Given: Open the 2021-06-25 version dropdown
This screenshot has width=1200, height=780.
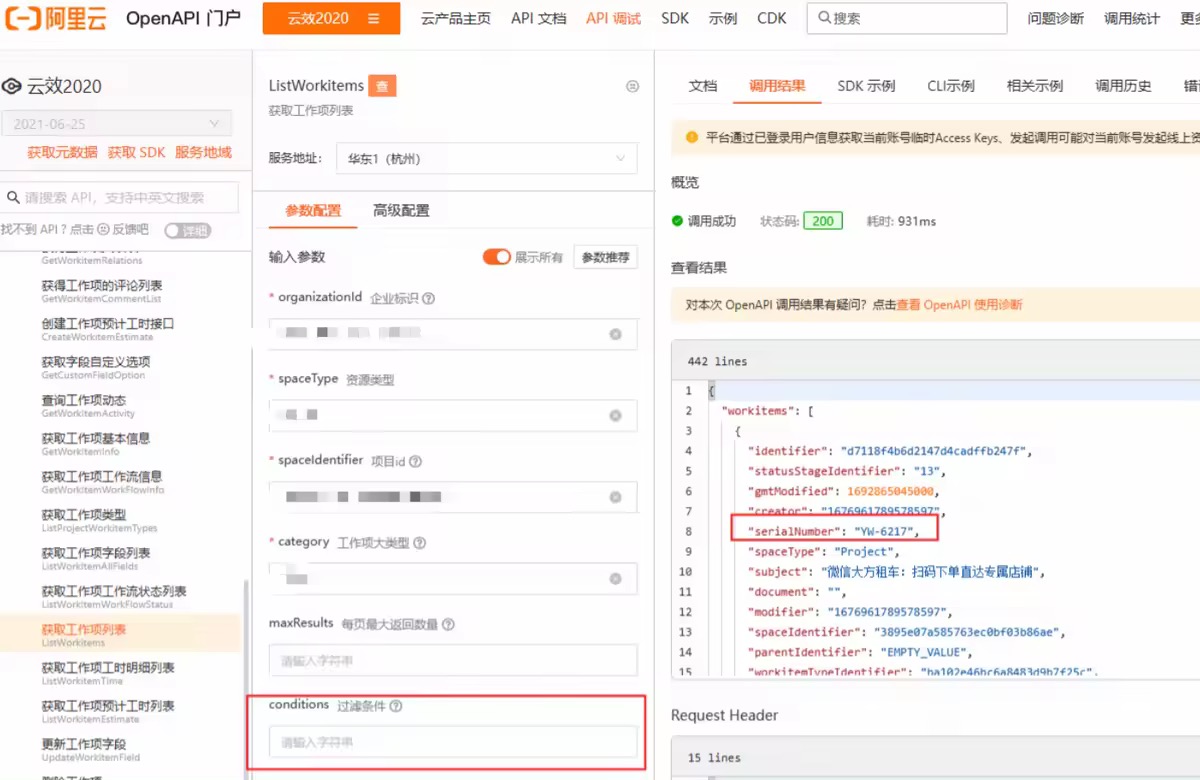Looking at the screenshot, I should 116,124.
